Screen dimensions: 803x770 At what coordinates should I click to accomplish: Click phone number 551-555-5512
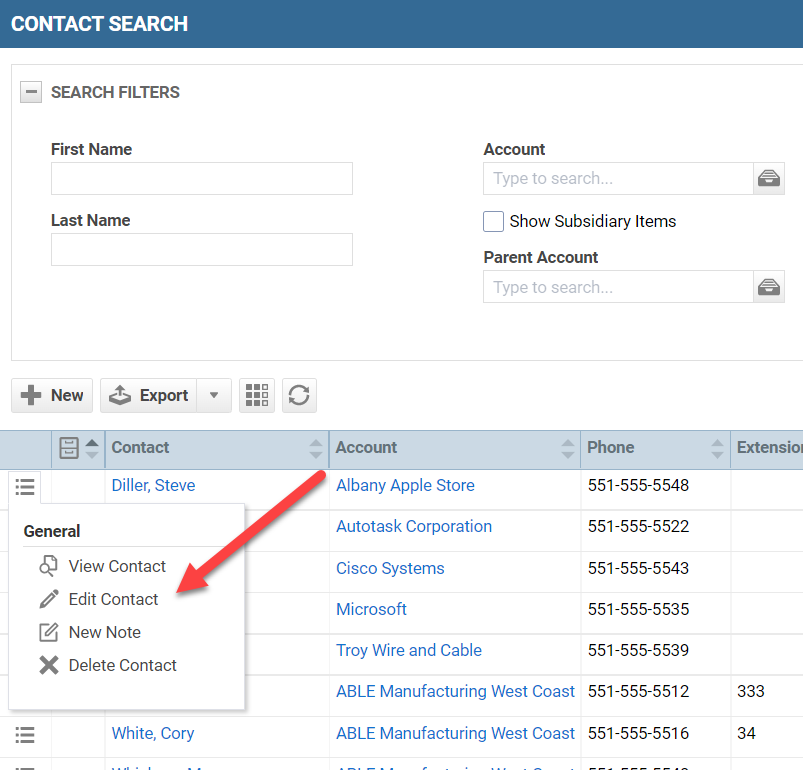[638, 691]
